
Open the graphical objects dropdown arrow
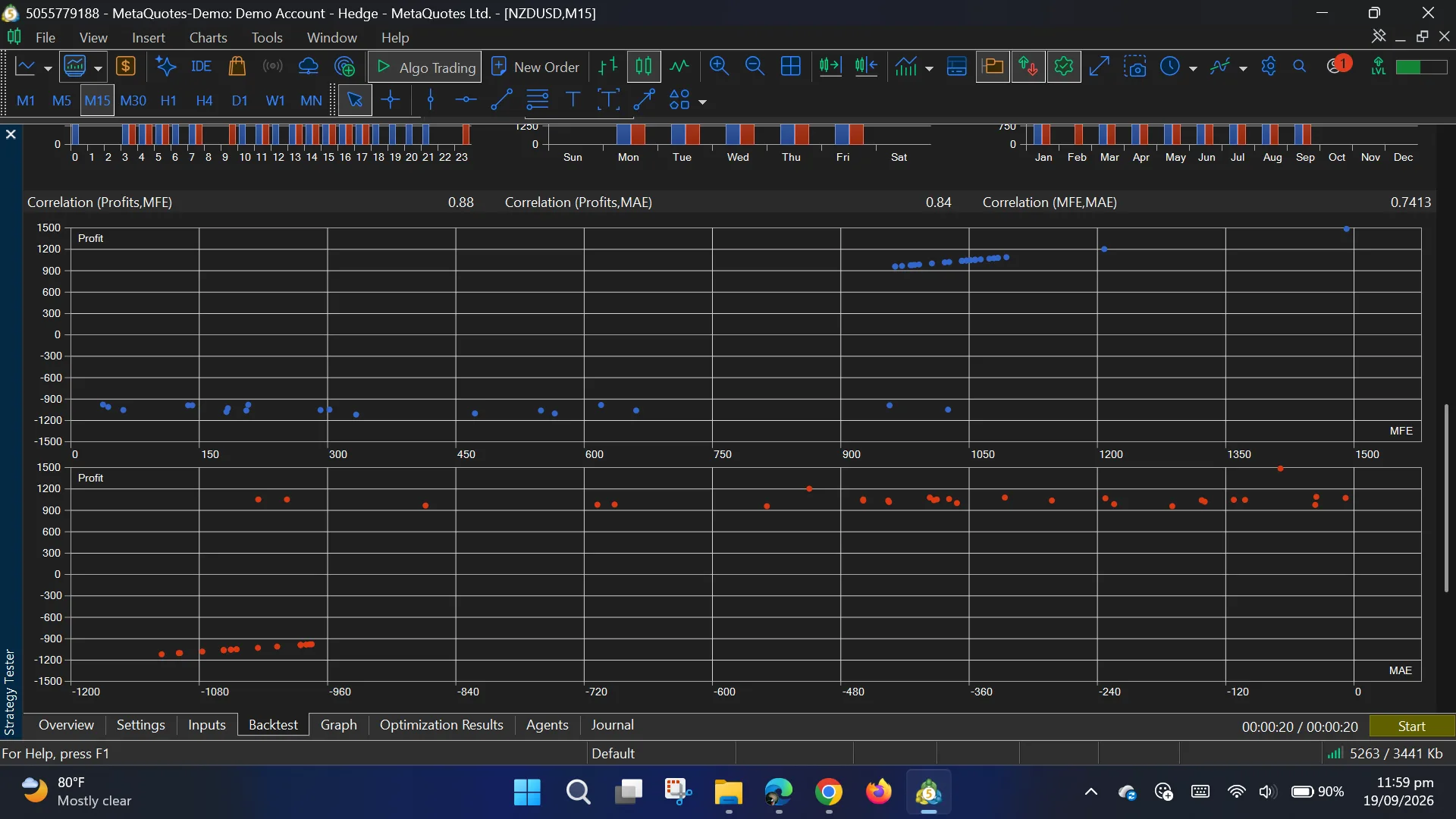(702, 102)
